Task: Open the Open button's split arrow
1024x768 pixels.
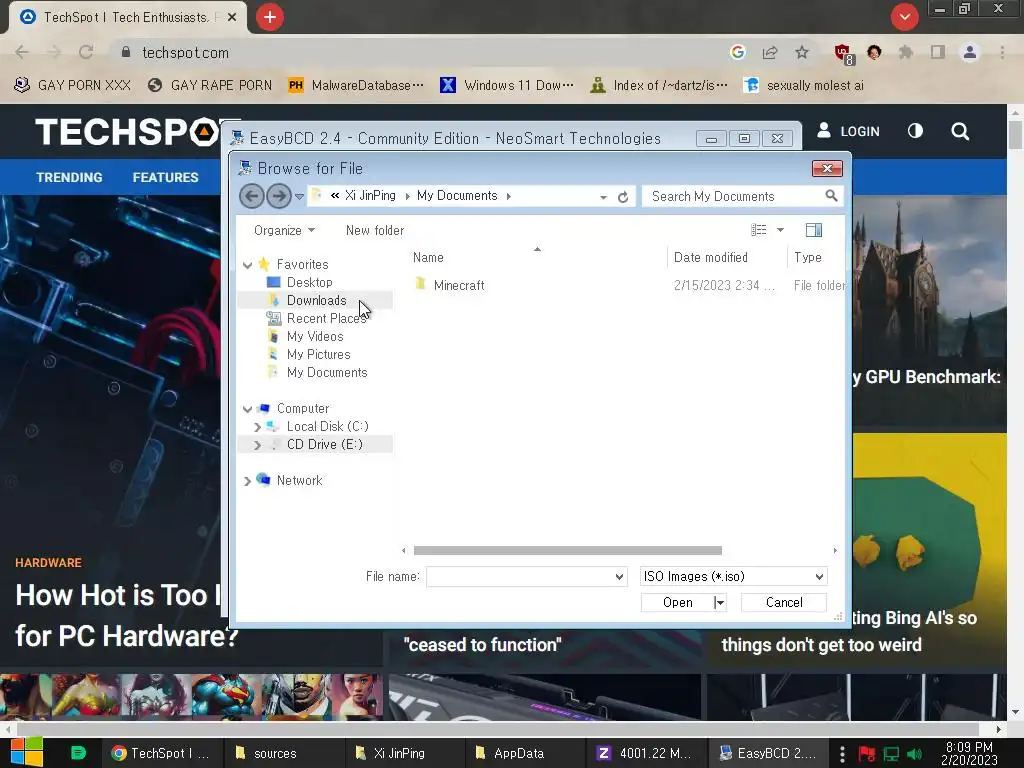Action: click(x=720, y=603)
